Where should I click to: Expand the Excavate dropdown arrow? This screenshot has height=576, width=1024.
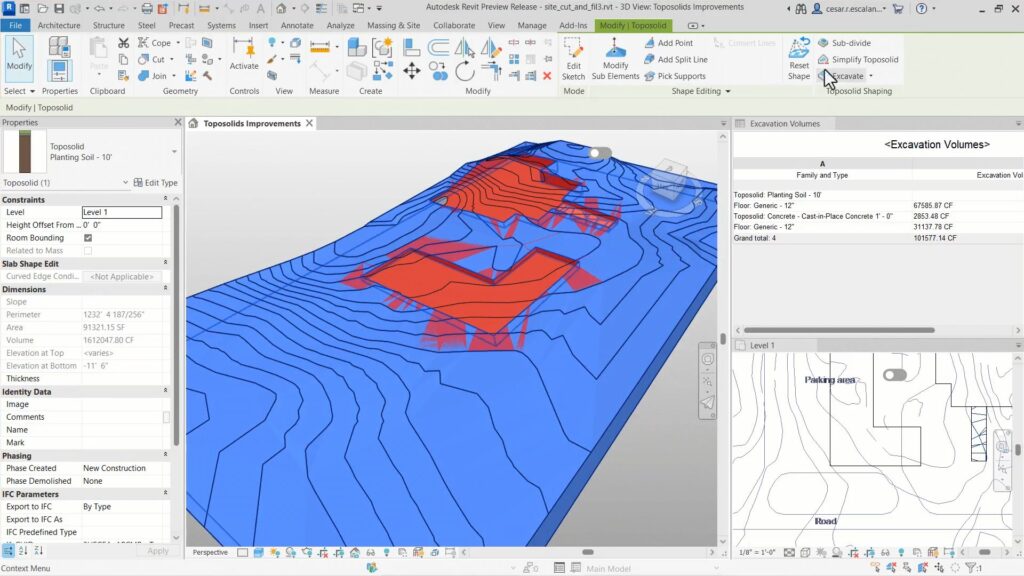pyautogui.click(x=871, y=76)
